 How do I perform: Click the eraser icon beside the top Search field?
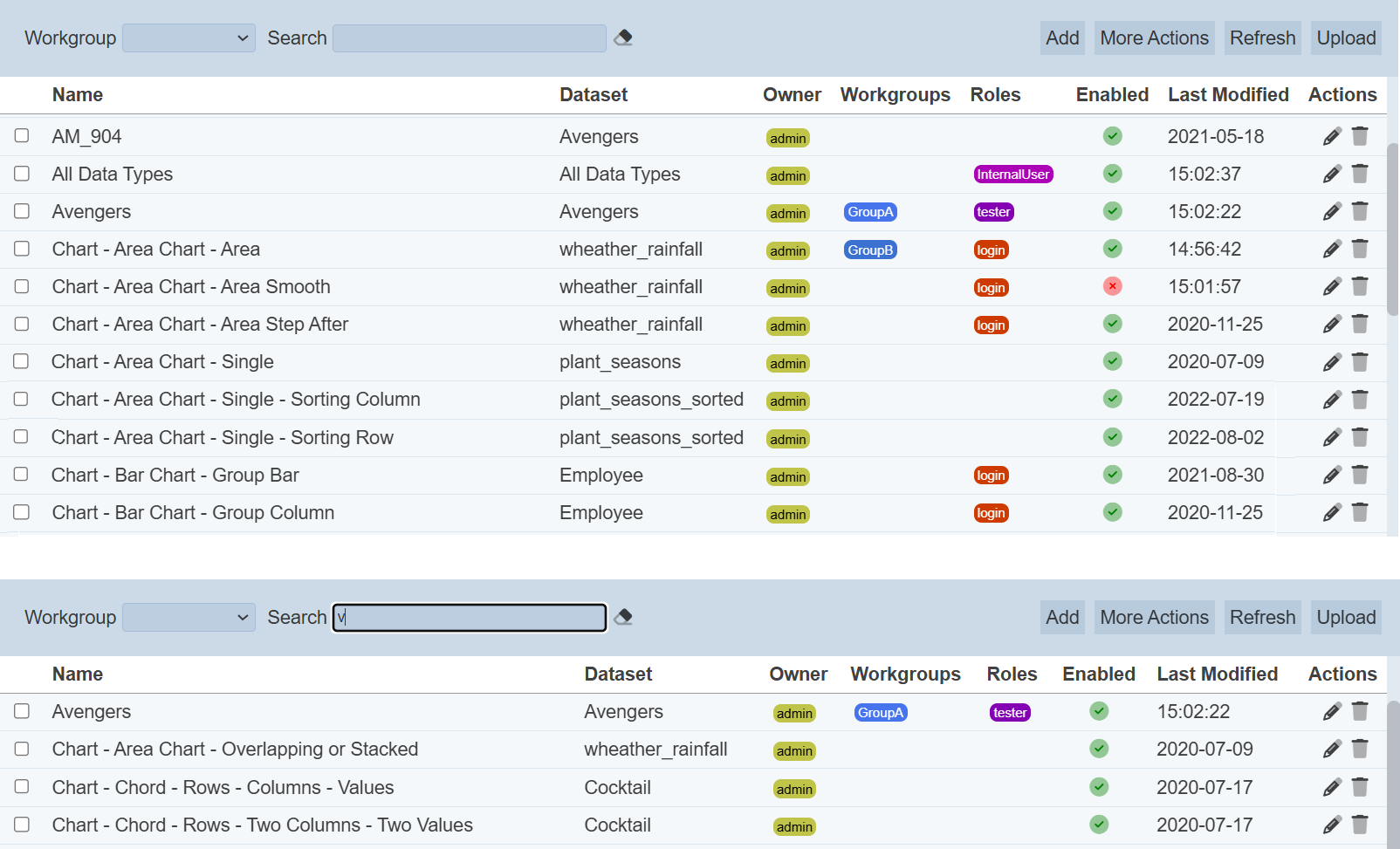pos(623,38)
